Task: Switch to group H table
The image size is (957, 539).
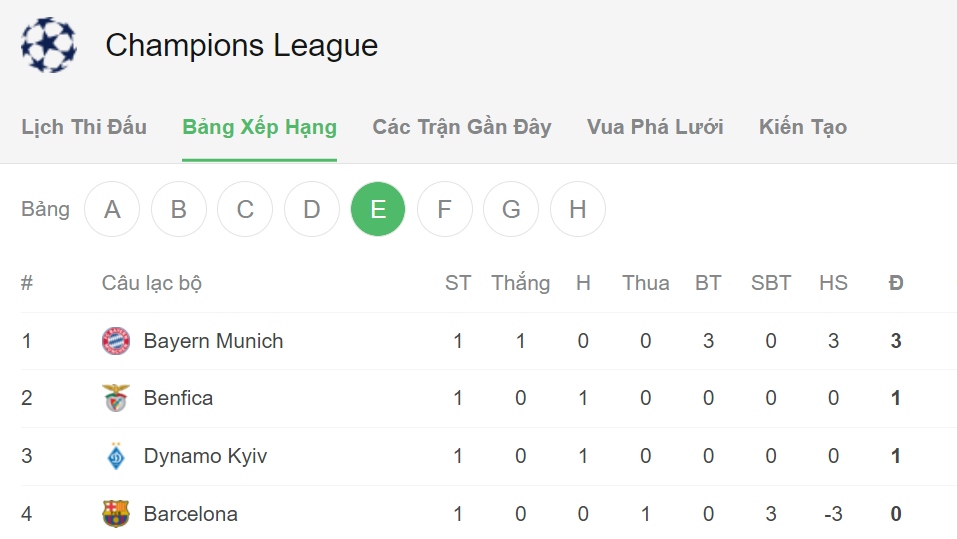Action: [x=578, y=209]
